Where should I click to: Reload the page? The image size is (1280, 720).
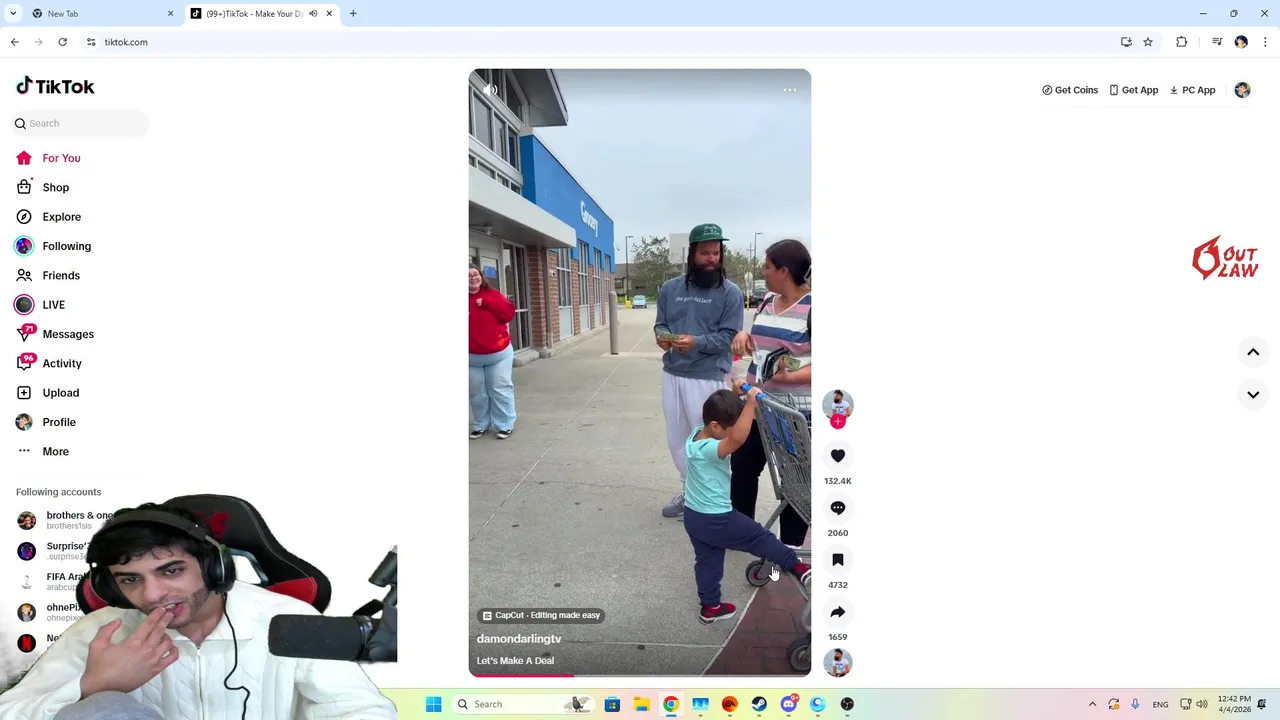coord(62,42)
